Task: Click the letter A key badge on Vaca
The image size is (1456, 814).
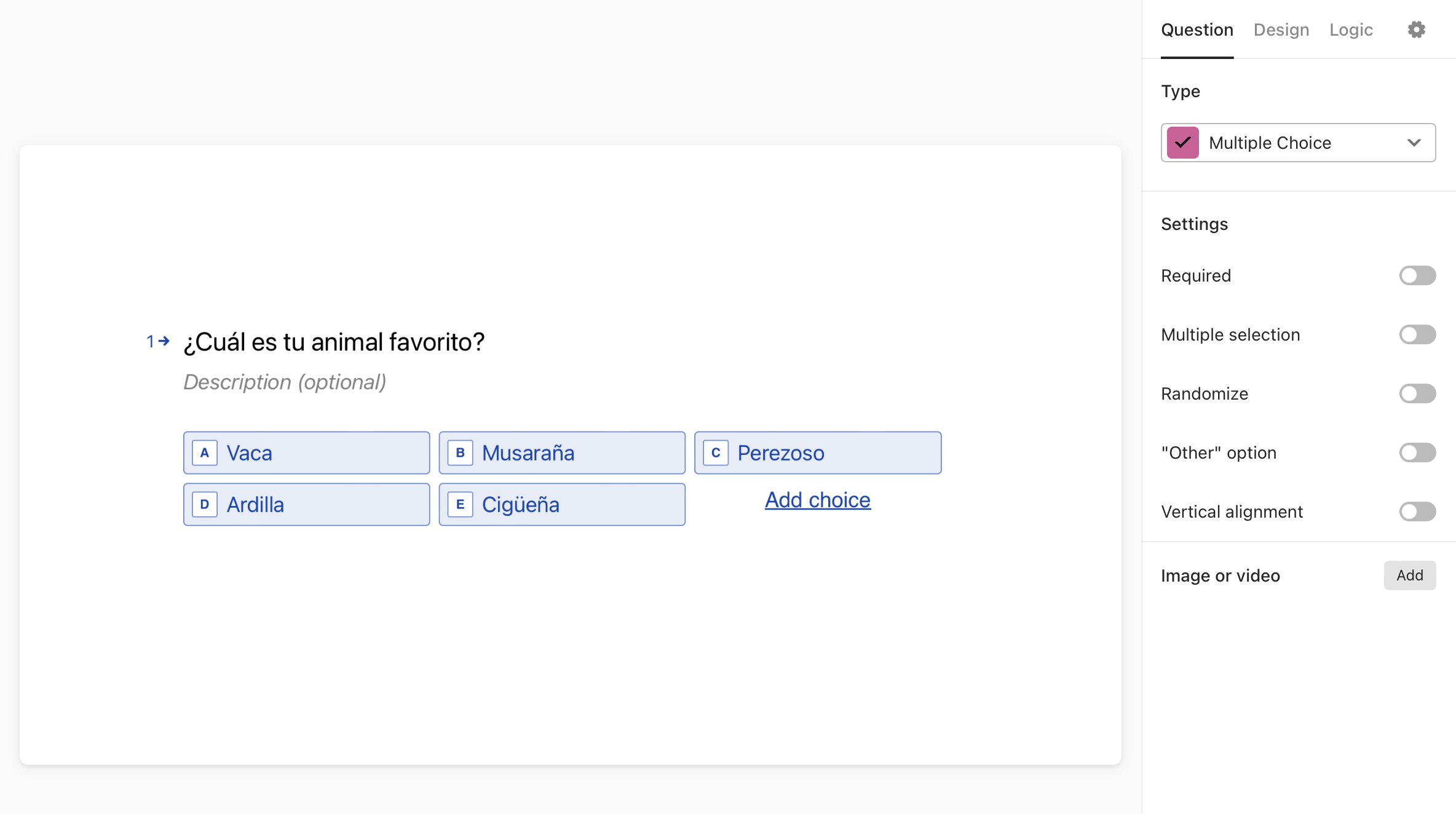Action: click(x=205, y=453)
